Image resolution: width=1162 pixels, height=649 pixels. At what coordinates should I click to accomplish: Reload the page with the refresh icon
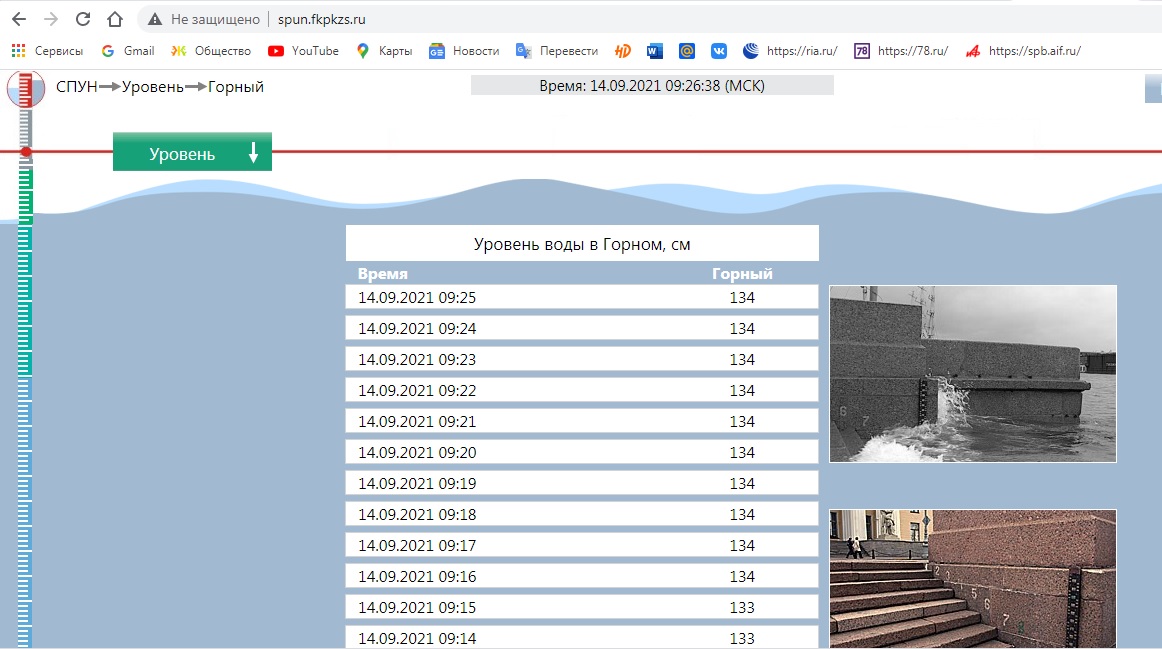83,19
